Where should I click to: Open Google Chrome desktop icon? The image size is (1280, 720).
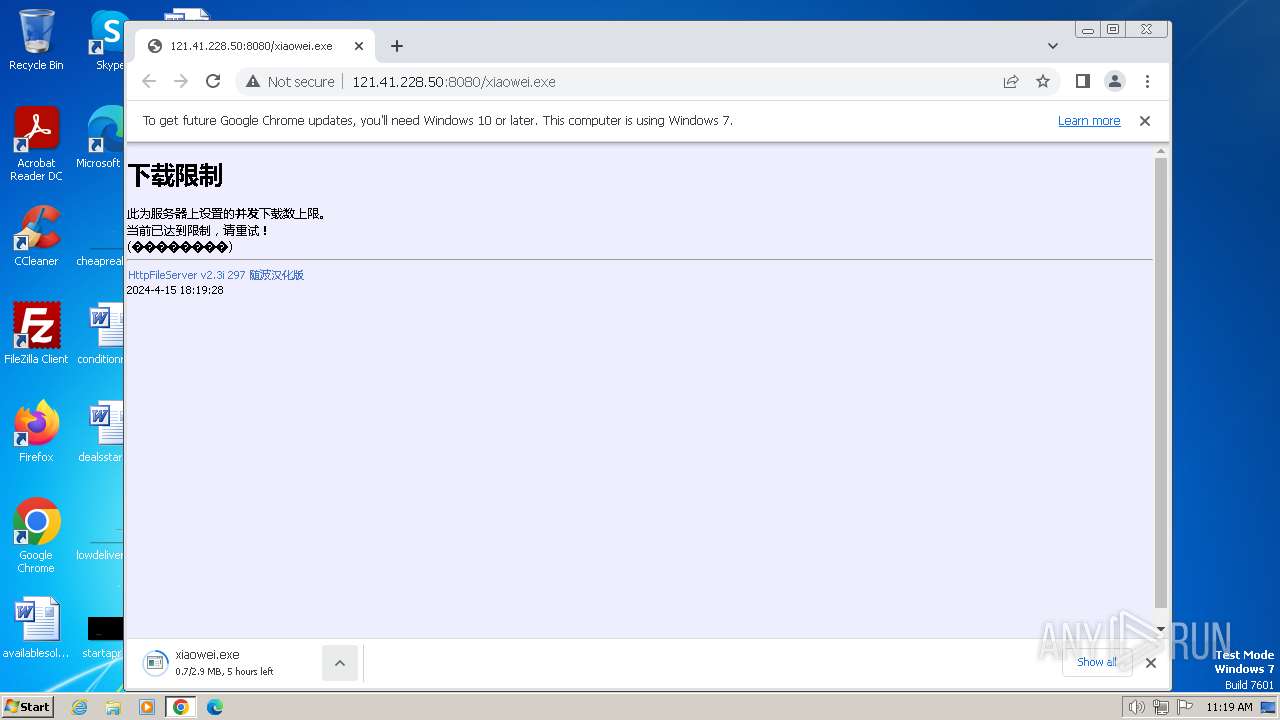pos(36,536)
